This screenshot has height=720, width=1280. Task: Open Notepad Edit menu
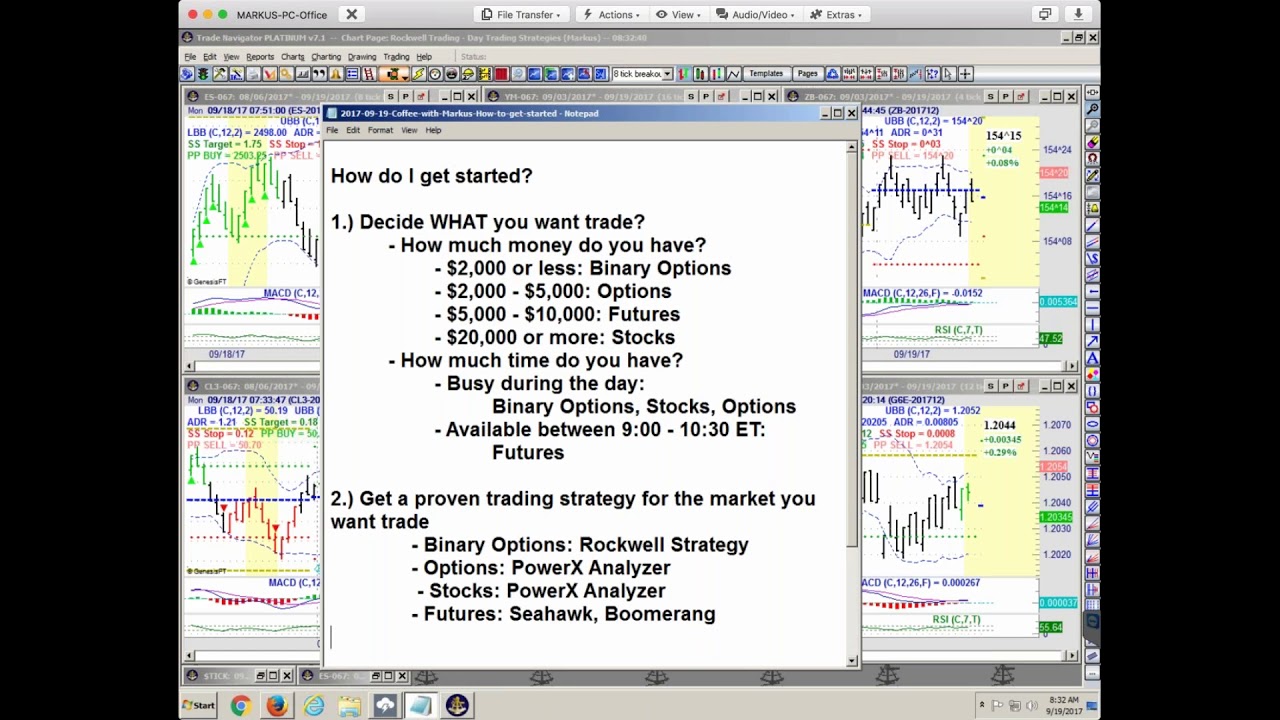tap(353, 130)
